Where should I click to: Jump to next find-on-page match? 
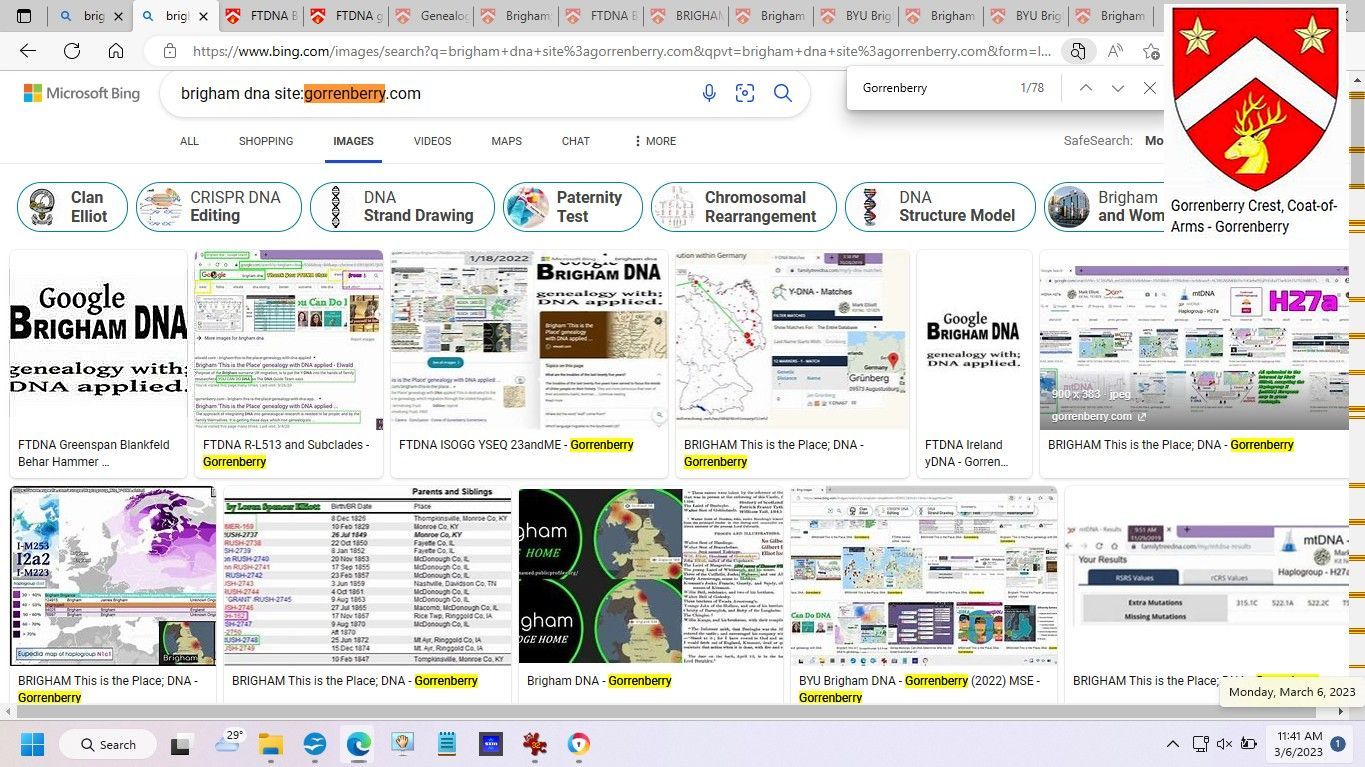point(1118,88)
